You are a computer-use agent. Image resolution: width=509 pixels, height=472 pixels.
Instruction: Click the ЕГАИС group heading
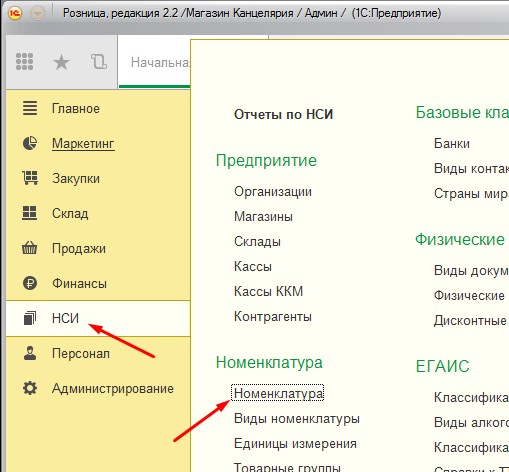[442, 366]
